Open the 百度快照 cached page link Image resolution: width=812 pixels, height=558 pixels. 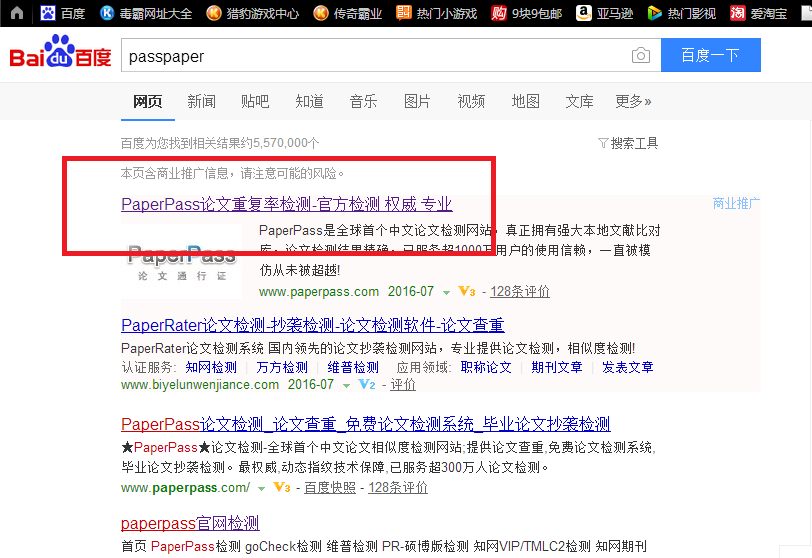[330, 488]
